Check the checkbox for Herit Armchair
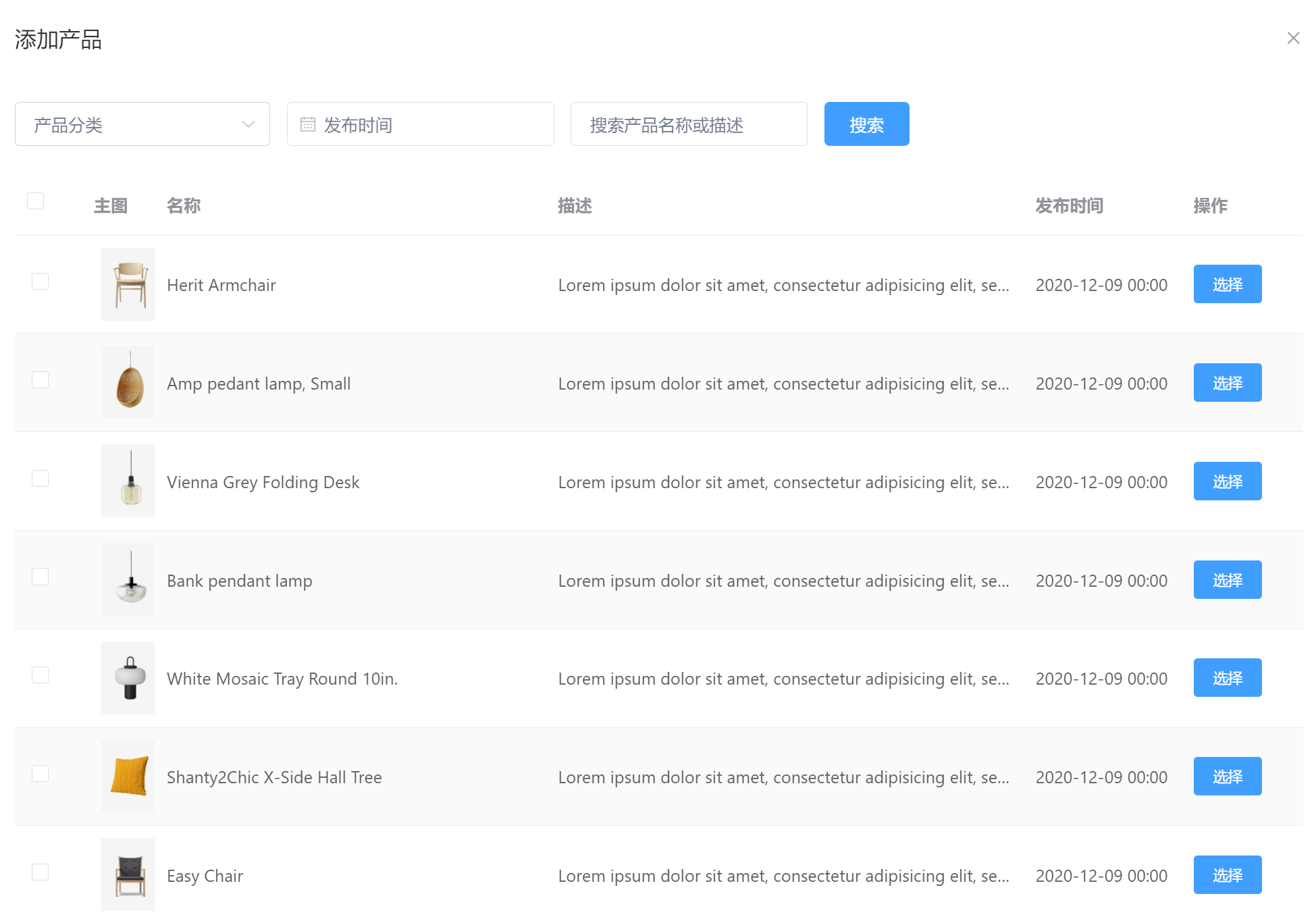This screenshot has width=1316, height=921. (40, 282)
